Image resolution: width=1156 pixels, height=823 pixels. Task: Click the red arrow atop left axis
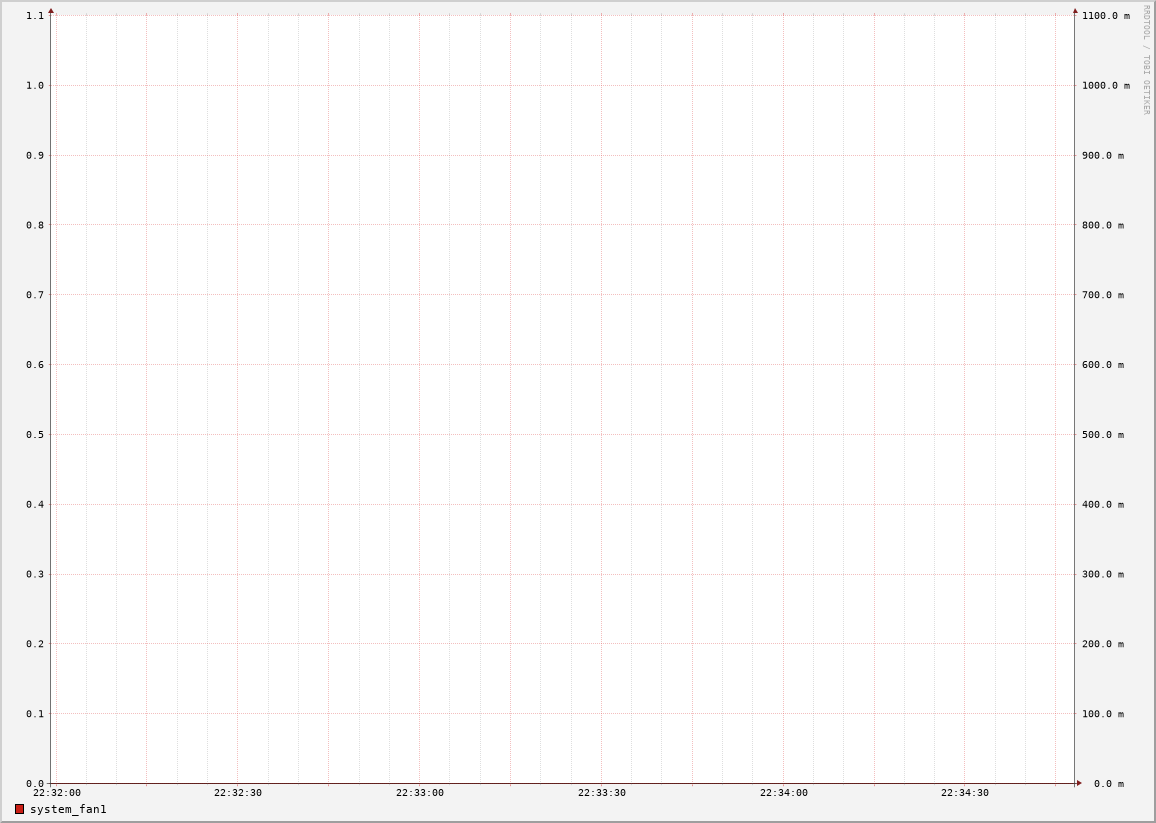[51, 11]
